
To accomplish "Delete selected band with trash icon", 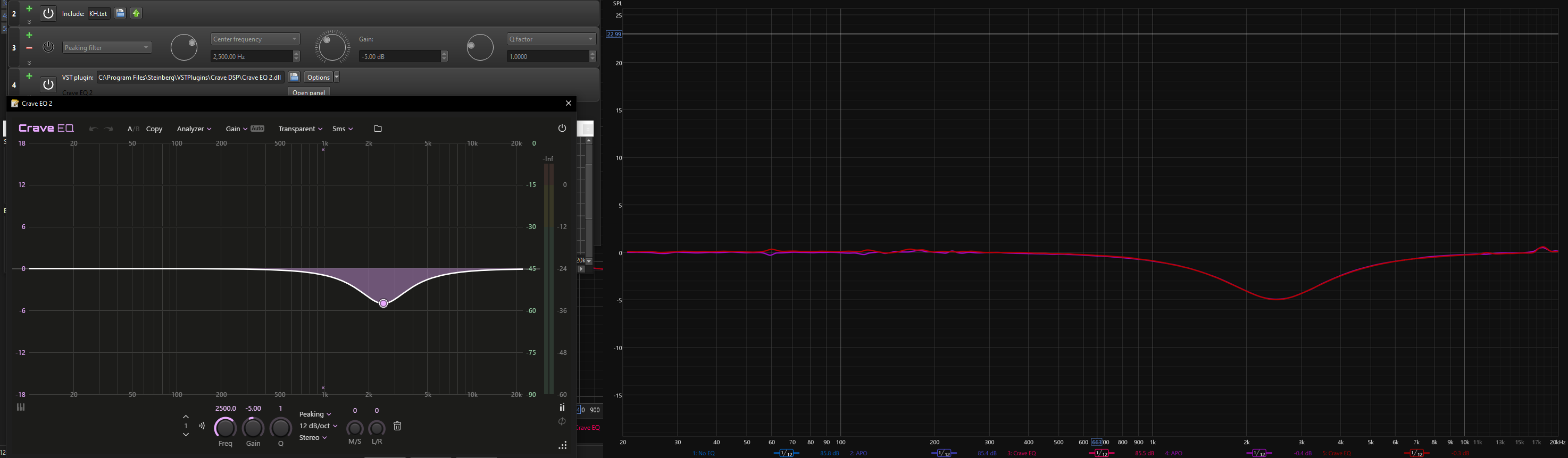I will [x=397, y=426].
